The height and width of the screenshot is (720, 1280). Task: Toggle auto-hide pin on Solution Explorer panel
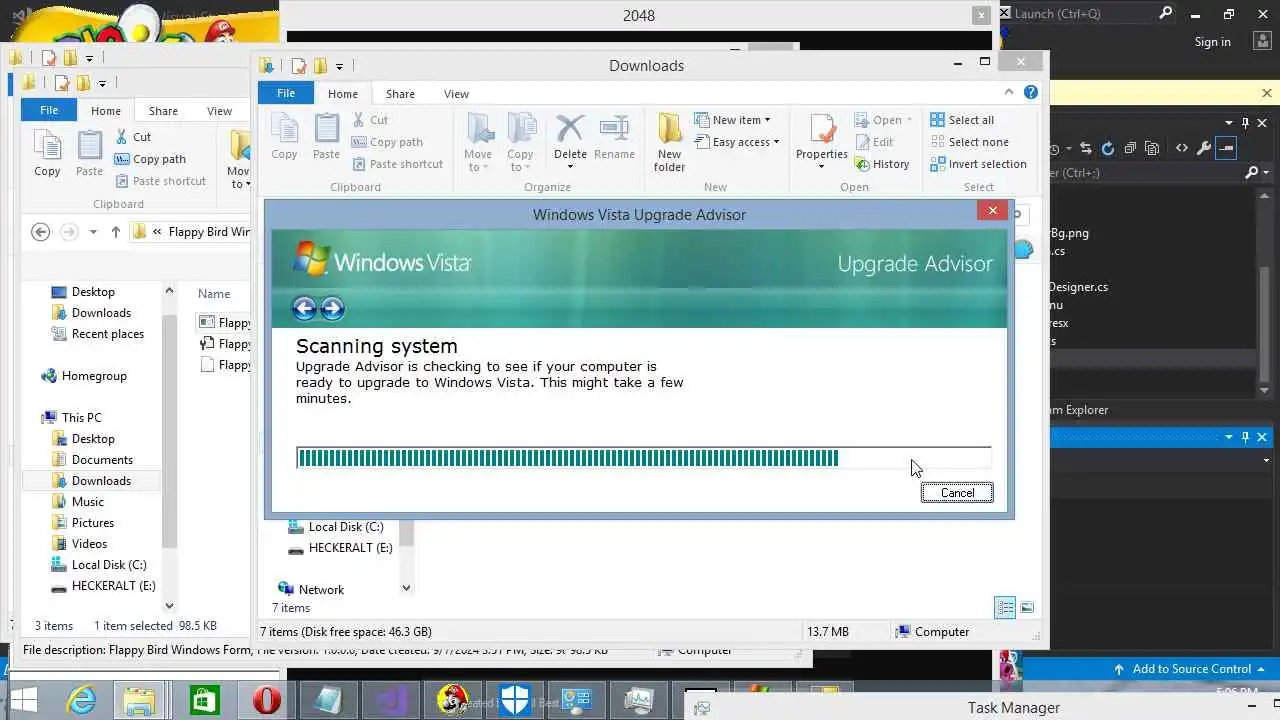[x=1245, y=123]
